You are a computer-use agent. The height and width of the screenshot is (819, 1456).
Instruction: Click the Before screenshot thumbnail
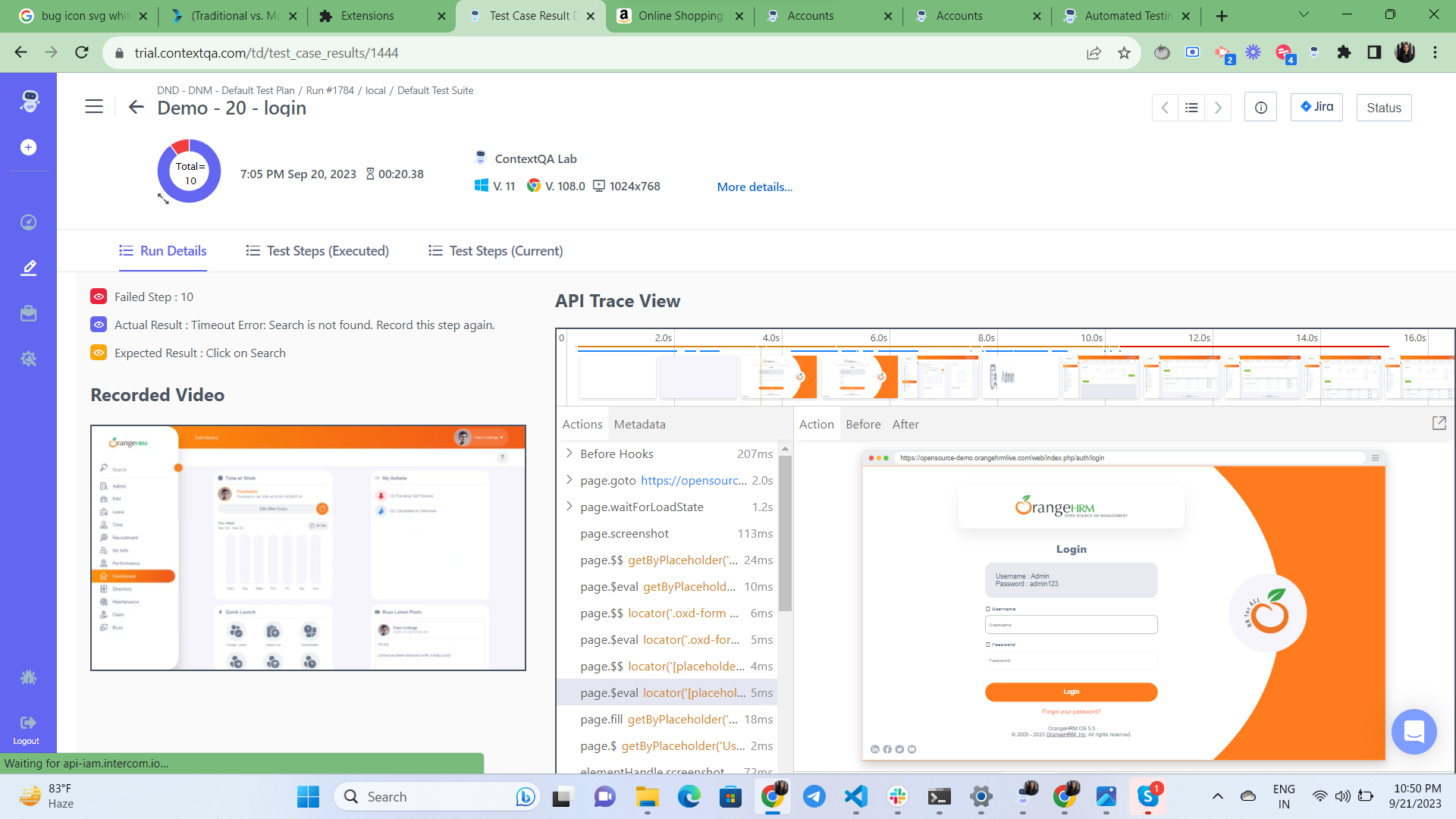point(864,424)
